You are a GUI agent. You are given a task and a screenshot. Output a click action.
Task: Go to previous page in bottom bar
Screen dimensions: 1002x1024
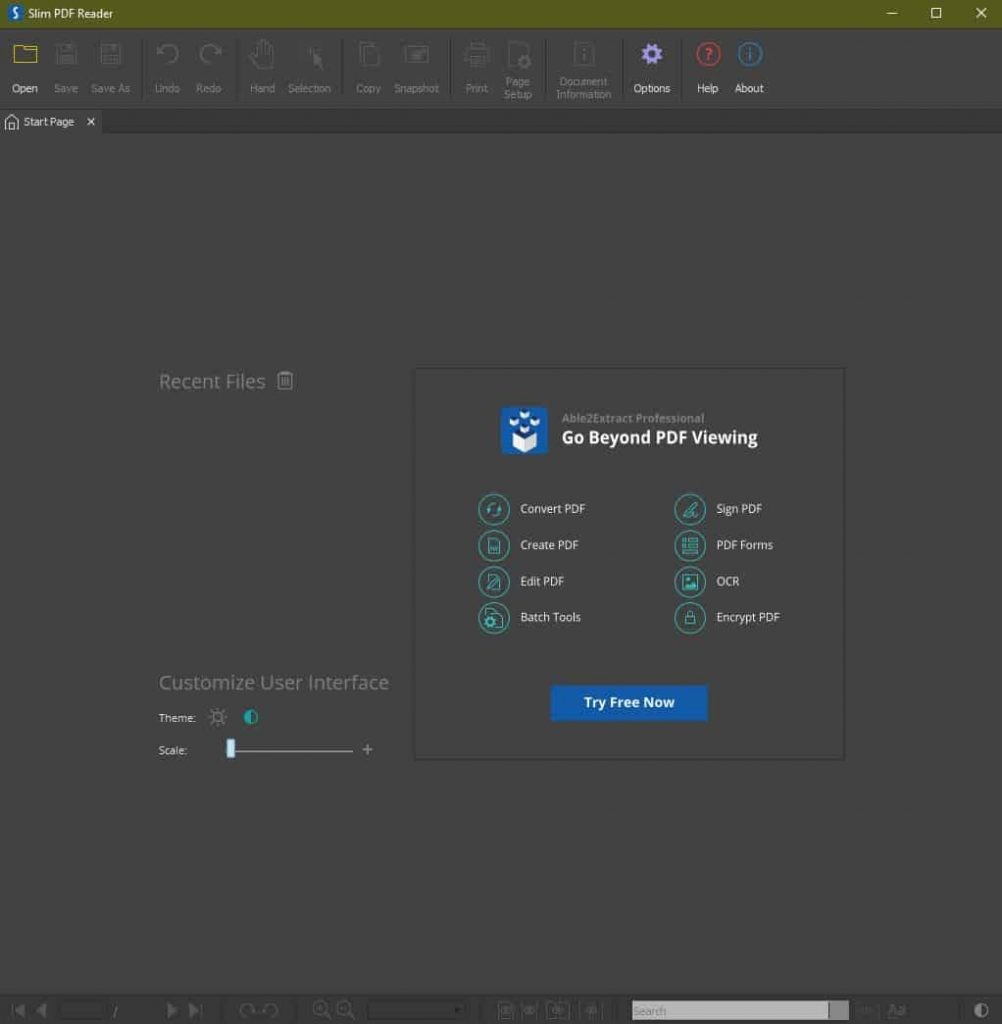[x=42, y=1010]
